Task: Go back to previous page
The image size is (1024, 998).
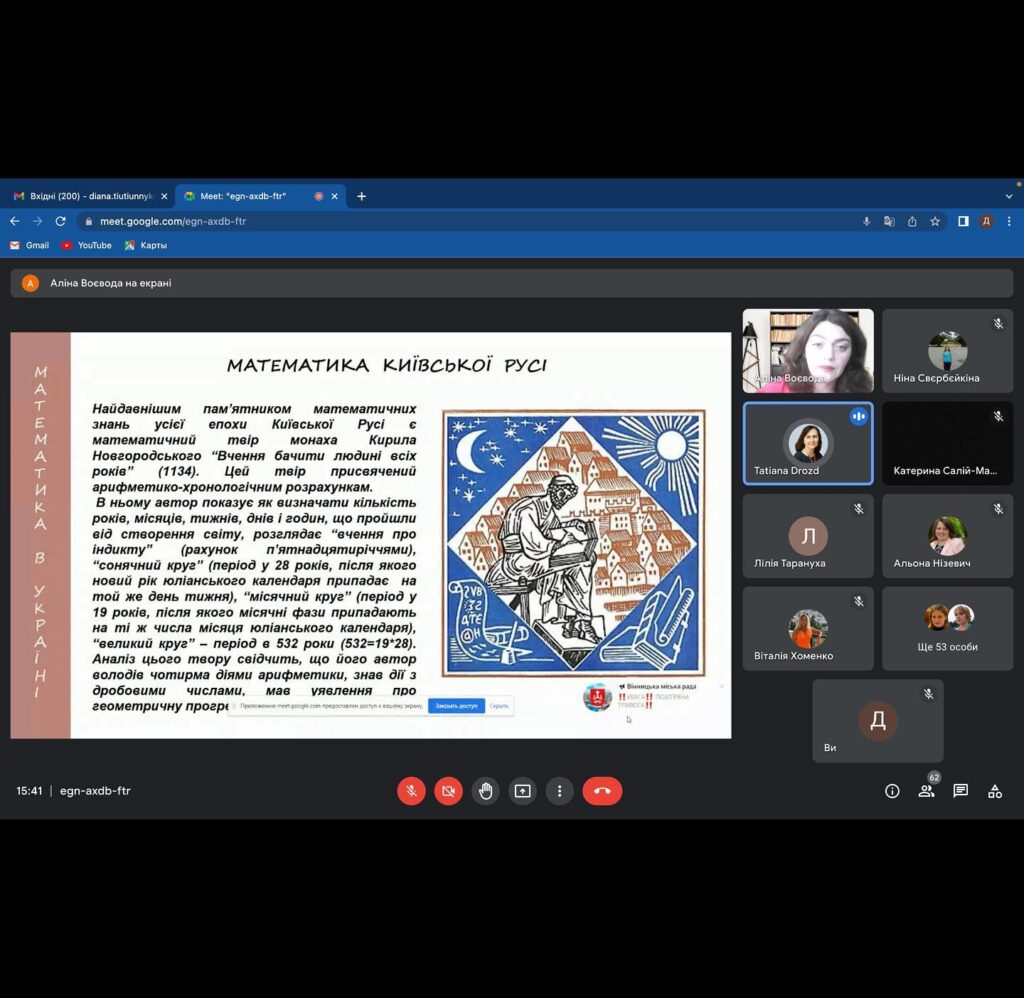Action: (x=14, y=221)
